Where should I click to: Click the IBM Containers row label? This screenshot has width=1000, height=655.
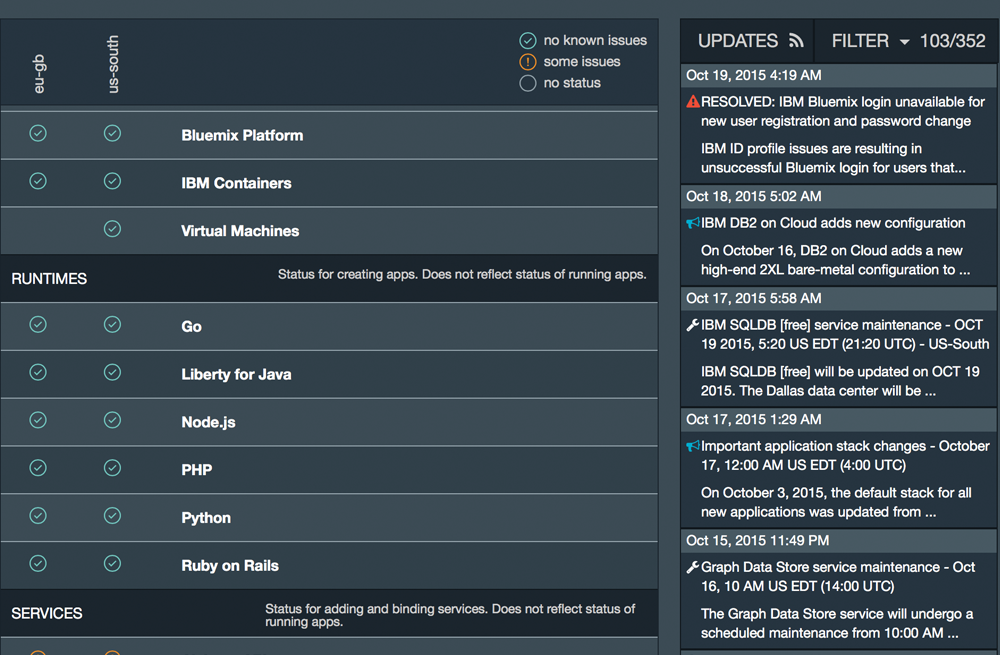[236, 183]
